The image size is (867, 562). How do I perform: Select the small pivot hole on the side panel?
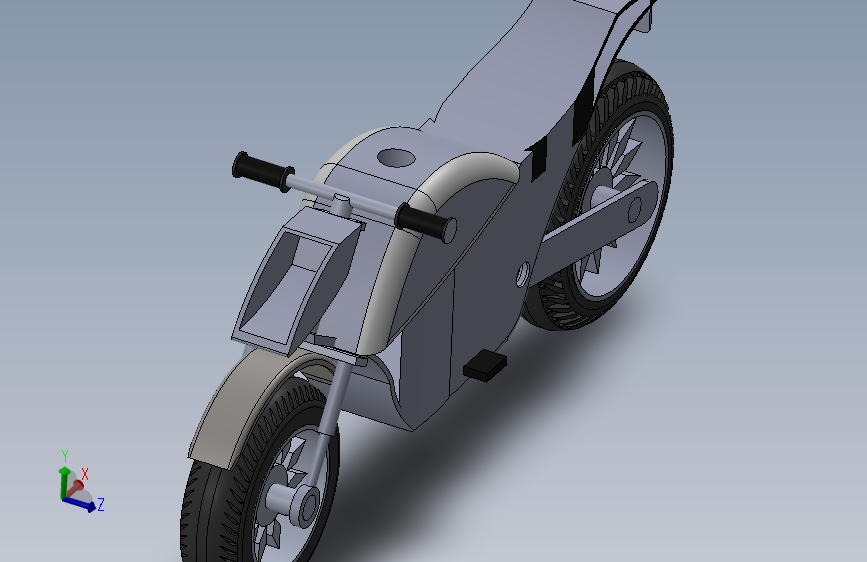point(523,274)
